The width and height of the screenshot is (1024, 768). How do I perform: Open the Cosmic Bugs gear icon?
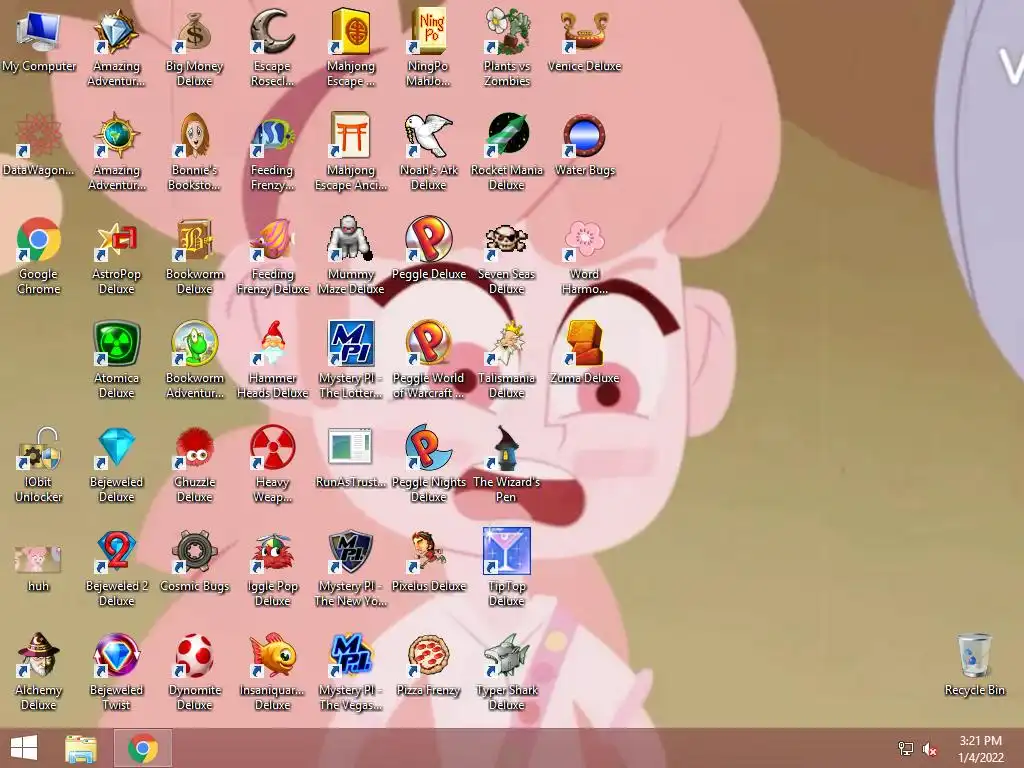tap(195, 551)
